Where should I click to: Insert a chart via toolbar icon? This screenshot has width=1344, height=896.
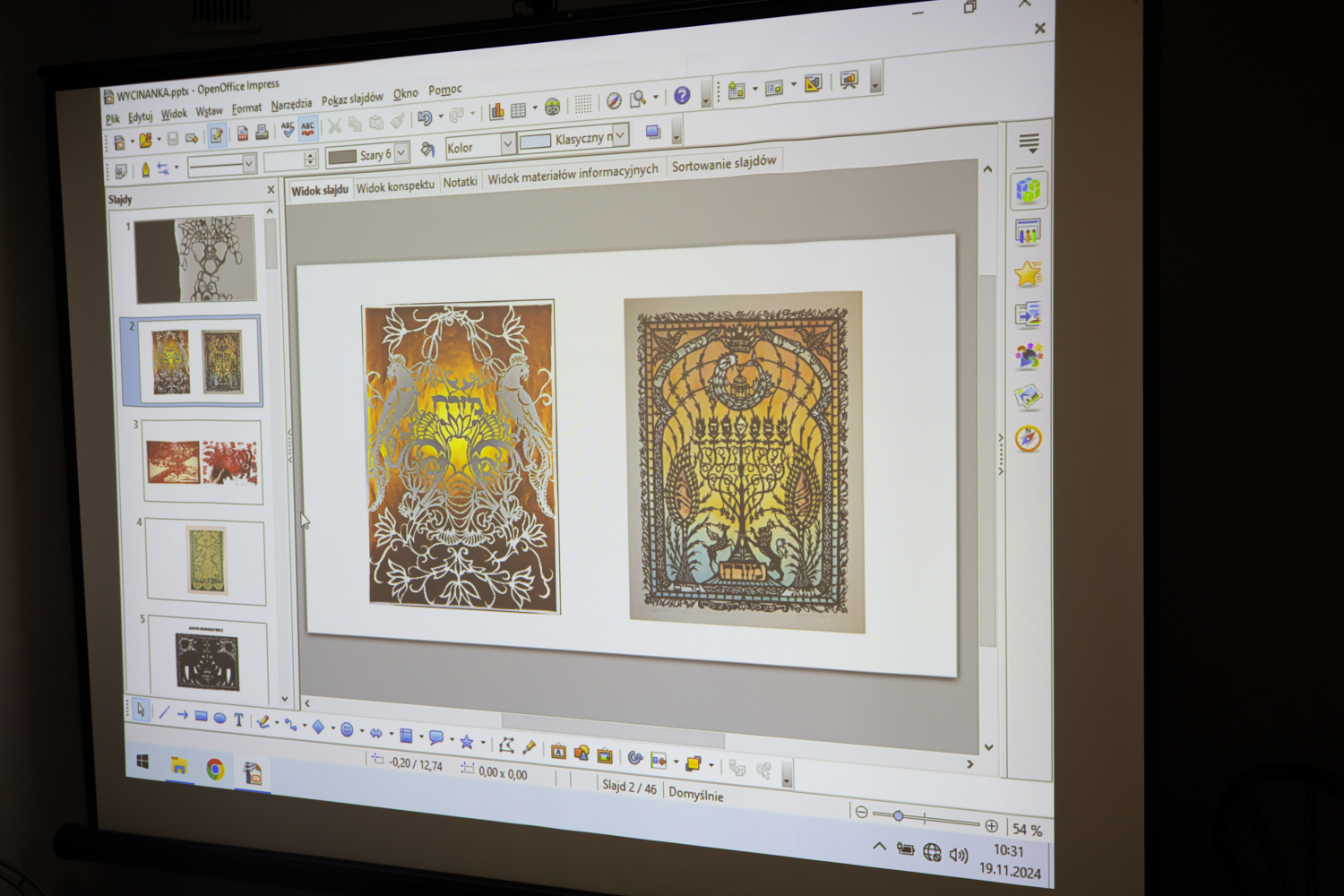(496, 112)
